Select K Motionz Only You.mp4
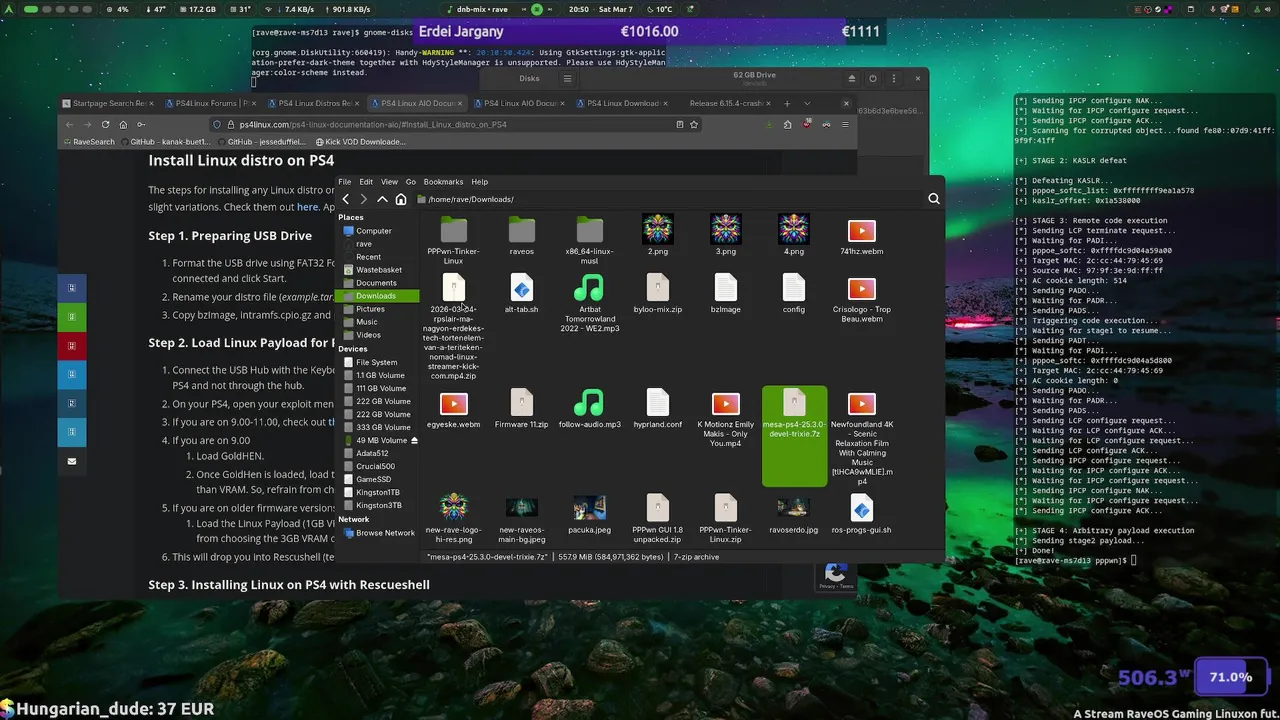Screen dimensions: 1280x720 point(725,418)
